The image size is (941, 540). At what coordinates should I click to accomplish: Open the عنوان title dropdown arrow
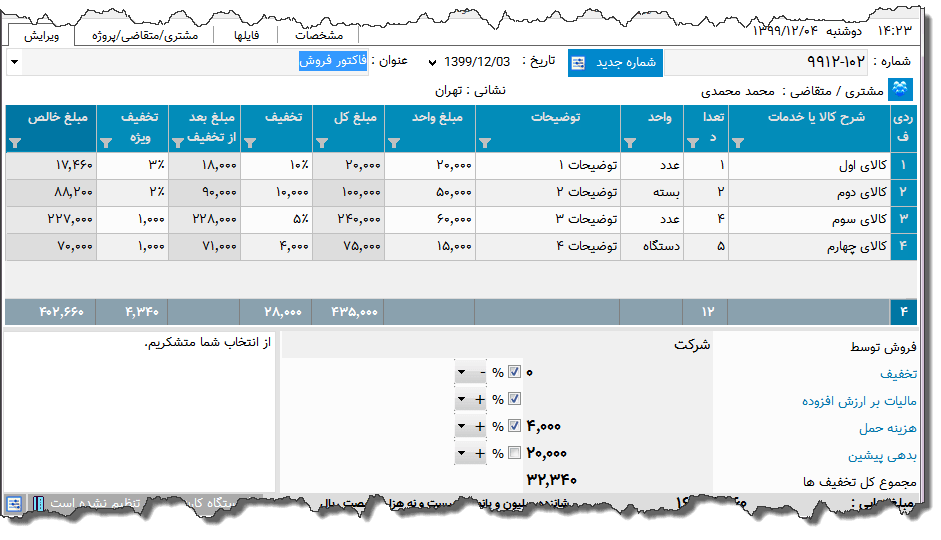14,62
